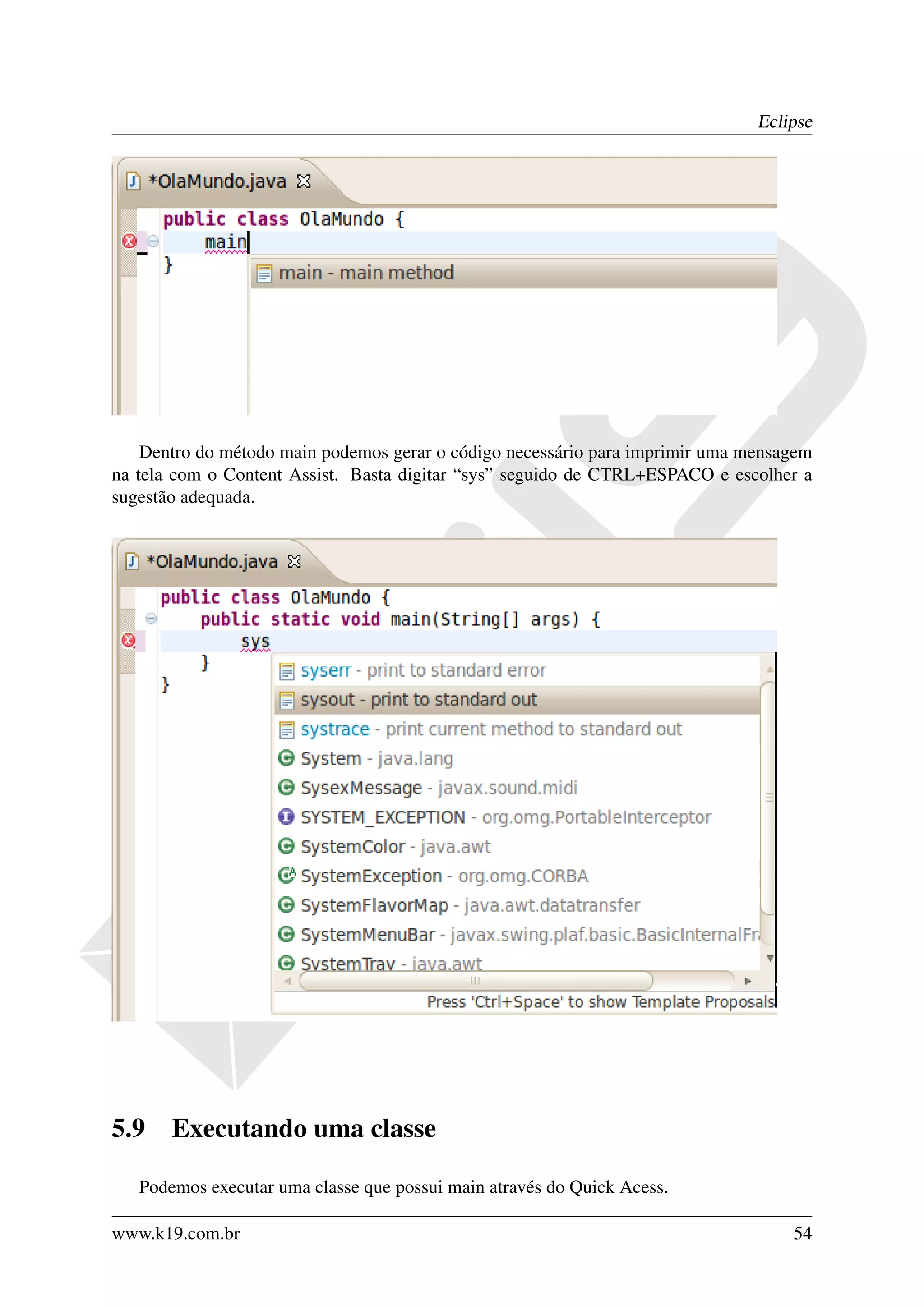Click System class icon for java.lang

tap(286, 758)
